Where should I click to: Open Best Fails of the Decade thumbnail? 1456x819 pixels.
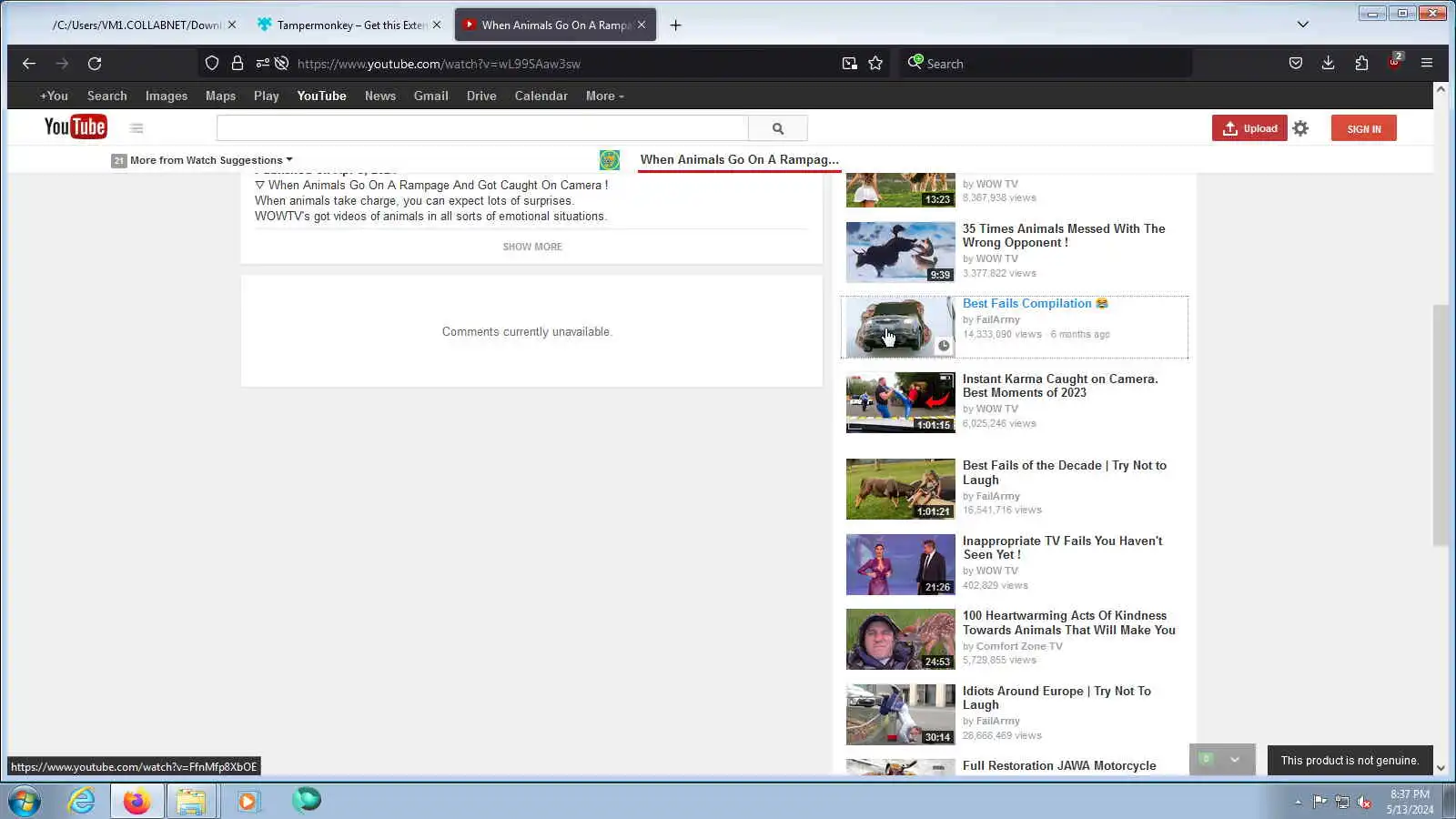tap(901, 490)
